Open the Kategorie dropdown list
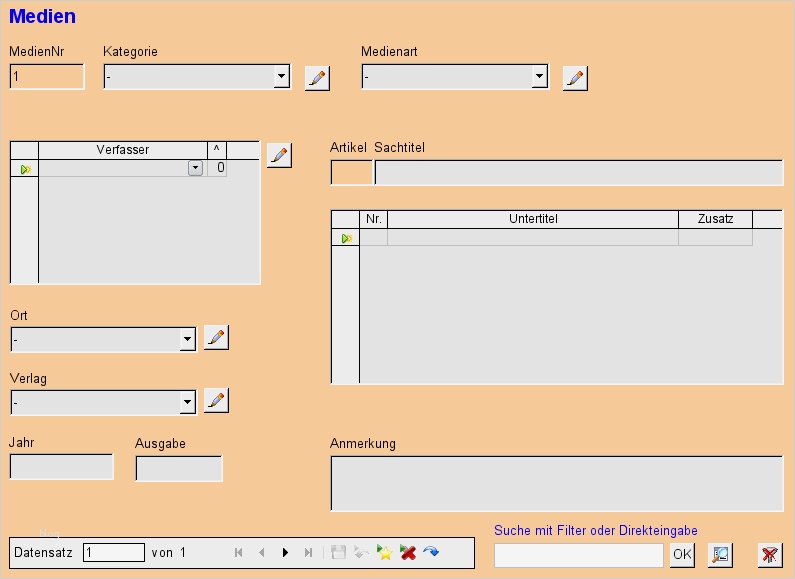Viewport: 795px width, 579px height. pyautogui.click(x=281, y=77)
